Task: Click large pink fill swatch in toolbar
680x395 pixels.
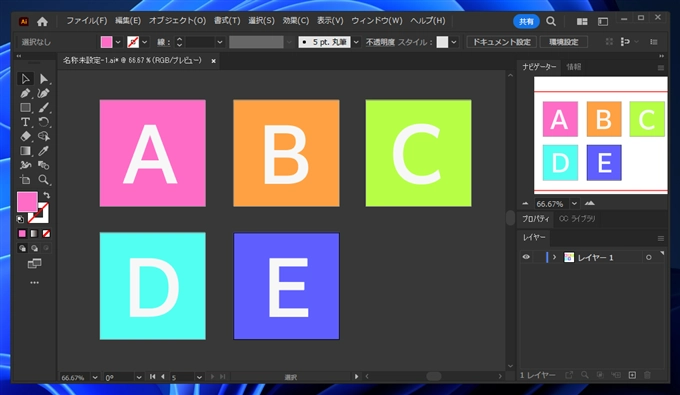Action: 27,202
